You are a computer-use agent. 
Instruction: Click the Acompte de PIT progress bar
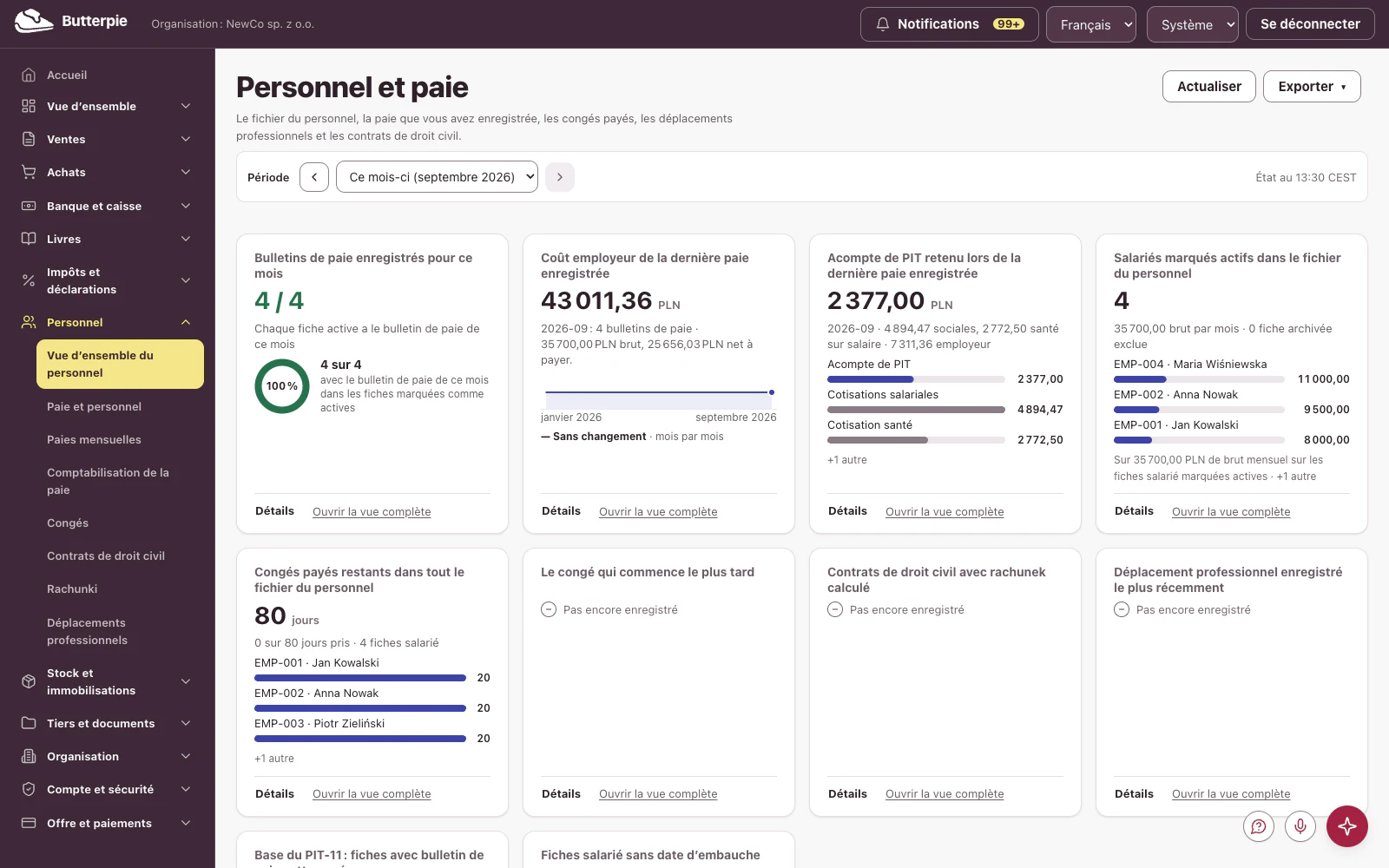[916, 379]
